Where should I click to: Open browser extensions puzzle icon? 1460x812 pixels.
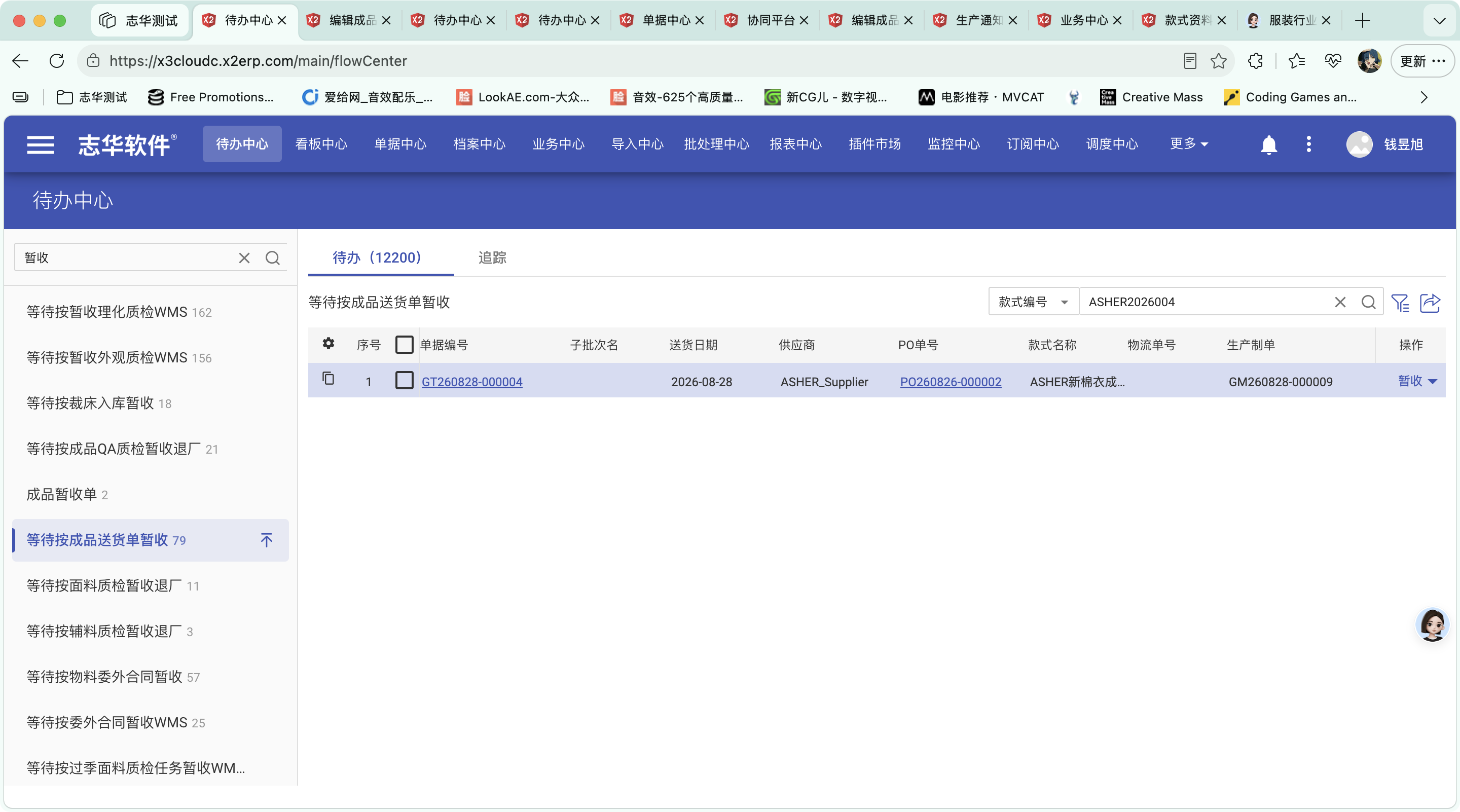1255,61
